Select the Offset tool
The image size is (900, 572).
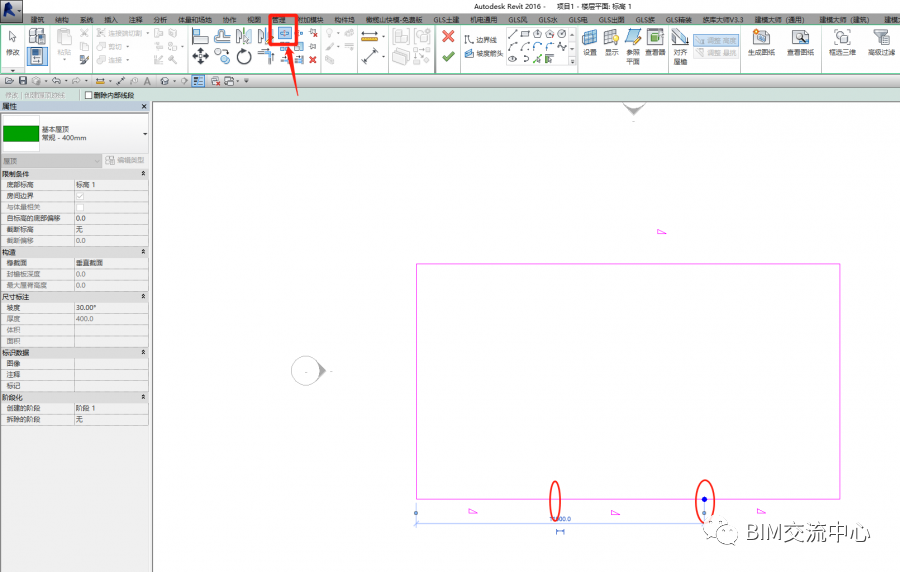tap(222, 37)
